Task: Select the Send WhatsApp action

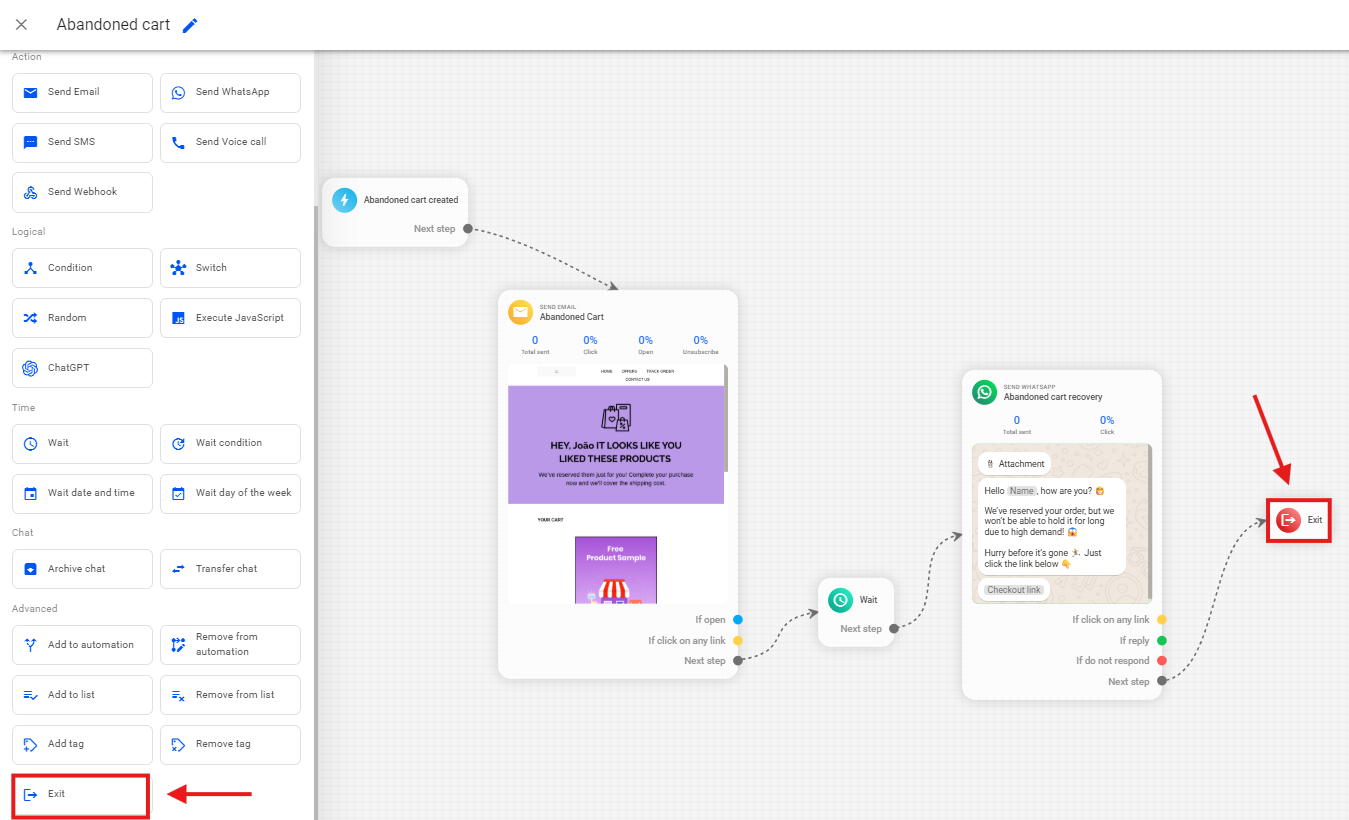Action: coord(230,92)
